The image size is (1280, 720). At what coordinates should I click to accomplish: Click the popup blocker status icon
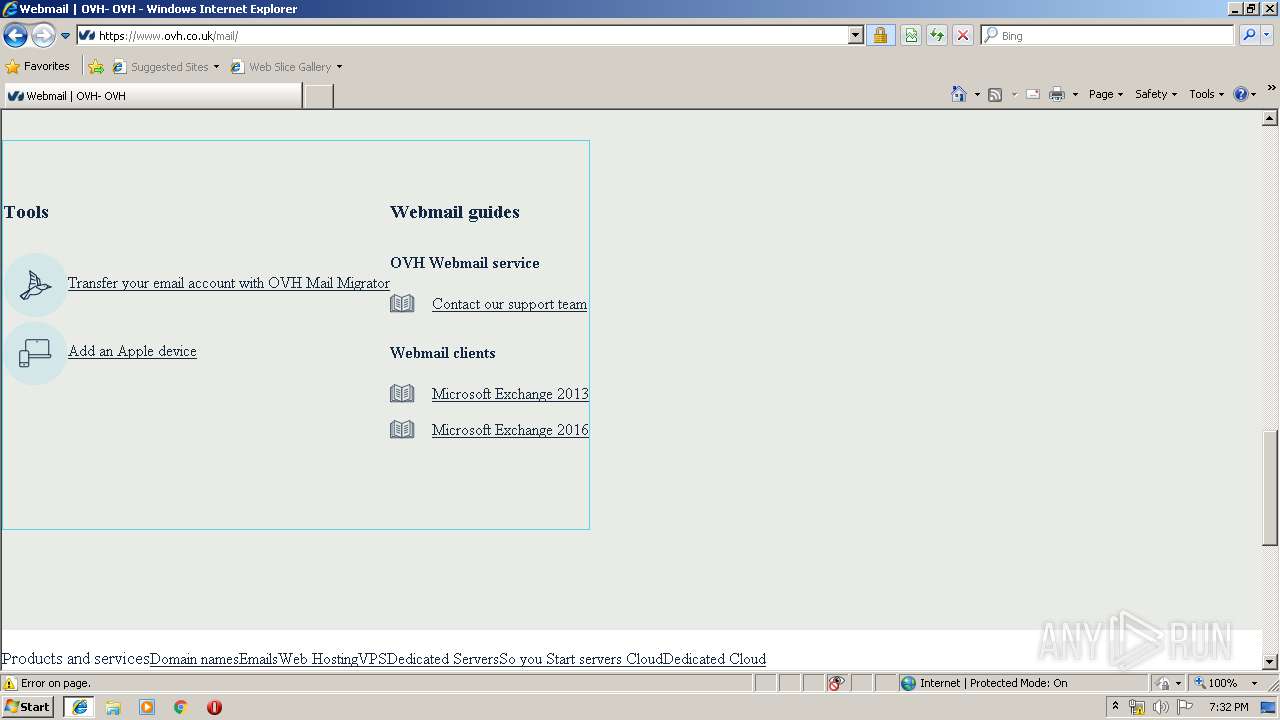tap(836, 683)
